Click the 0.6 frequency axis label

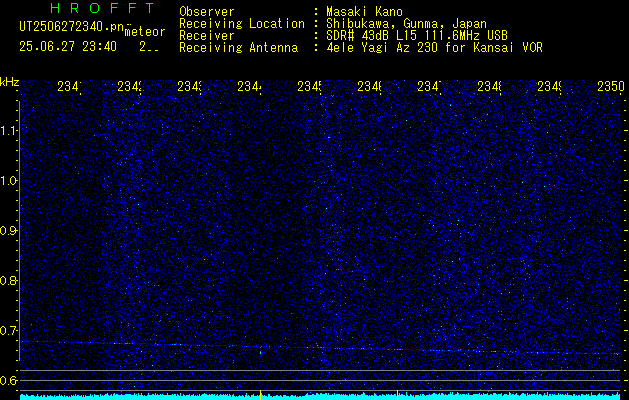[x=9, y=380]
